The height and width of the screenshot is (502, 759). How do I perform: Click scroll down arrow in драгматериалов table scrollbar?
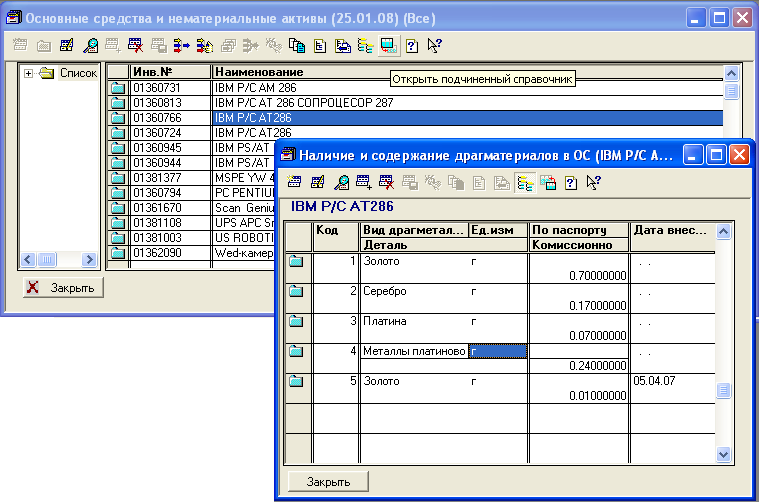(723, 455)
